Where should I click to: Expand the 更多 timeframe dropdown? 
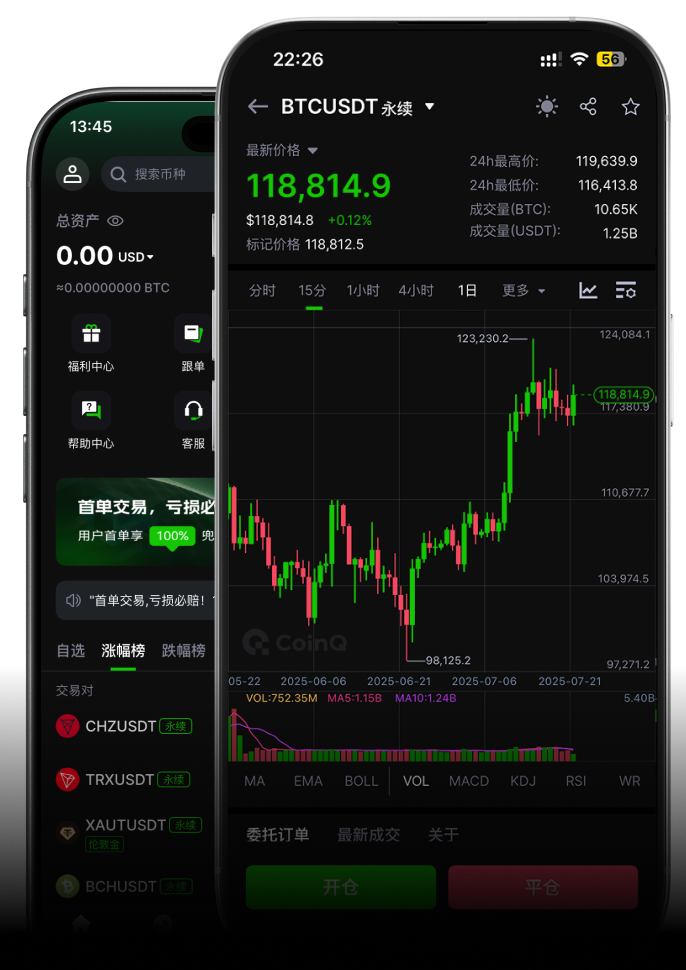524,291
